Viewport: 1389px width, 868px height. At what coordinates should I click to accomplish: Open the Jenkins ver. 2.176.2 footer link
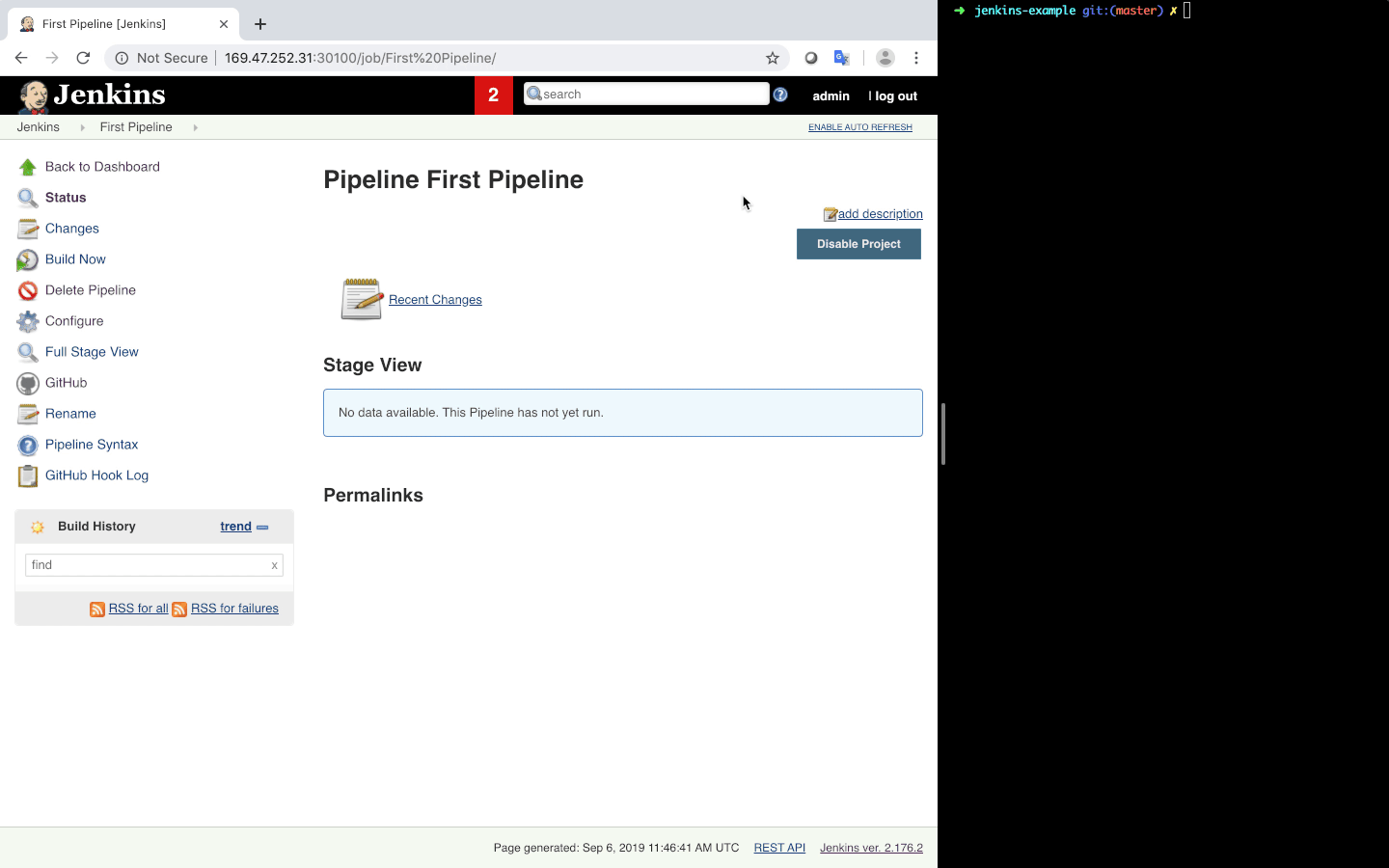click(871, 848)
